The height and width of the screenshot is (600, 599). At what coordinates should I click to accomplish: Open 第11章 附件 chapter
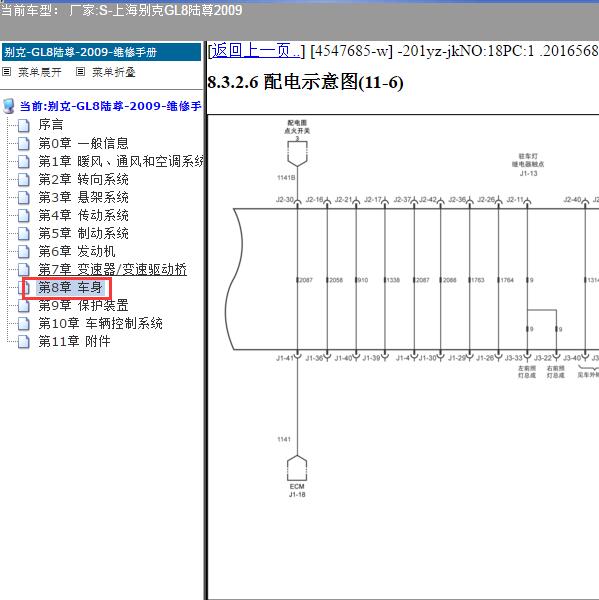coord(74,341)
